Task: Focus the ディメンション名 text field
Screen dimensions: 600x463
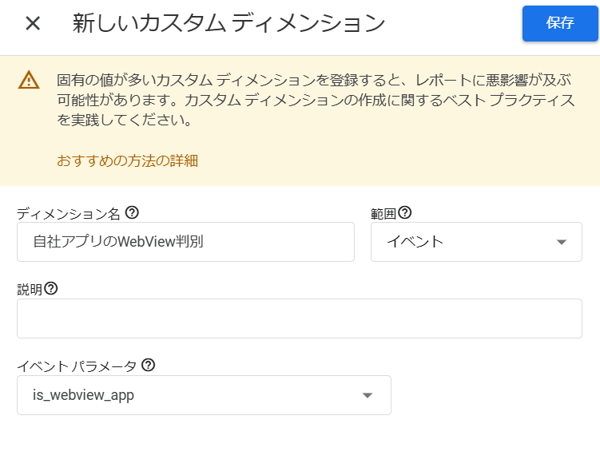Action: (x=185, y=242)
